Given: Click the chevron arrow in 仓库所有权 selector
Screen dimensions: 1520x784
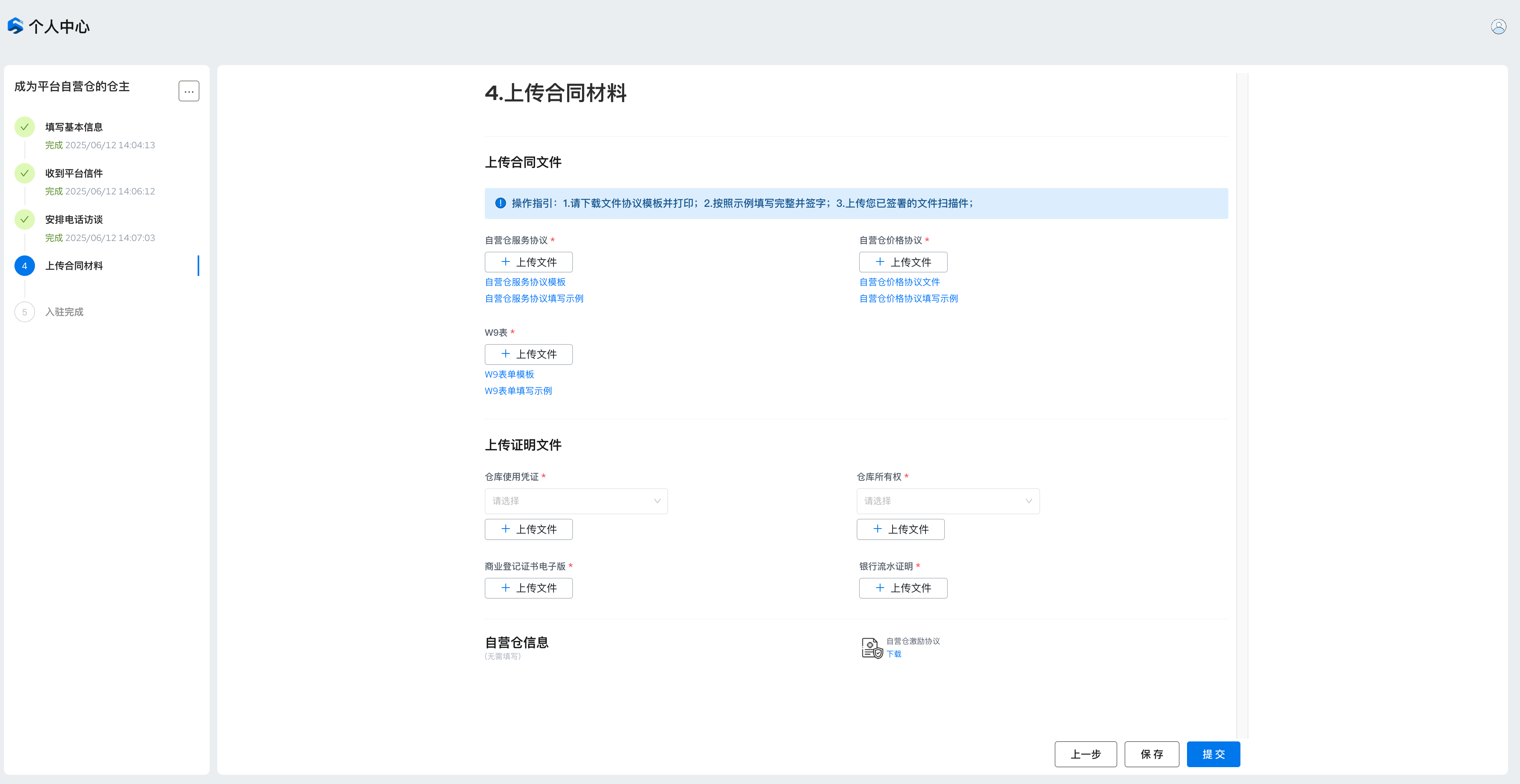Looking at the screenshot, I should pos(1028,501).
